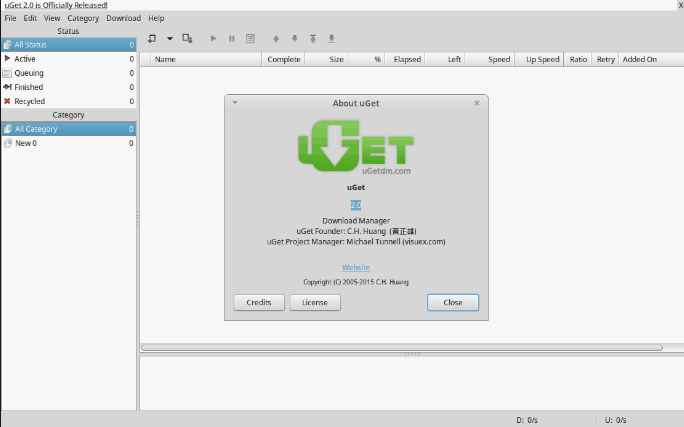Sort by the Retry column header

(605, 59)
